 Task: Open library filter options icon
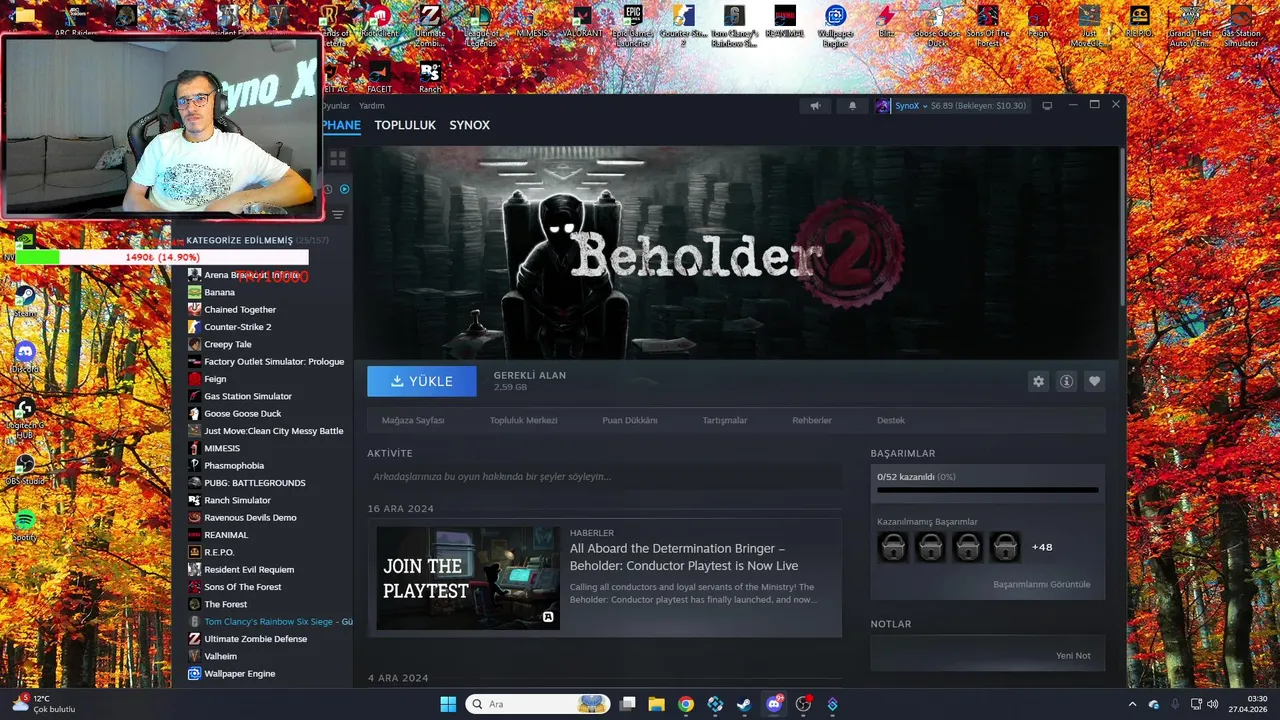[338, 215]
